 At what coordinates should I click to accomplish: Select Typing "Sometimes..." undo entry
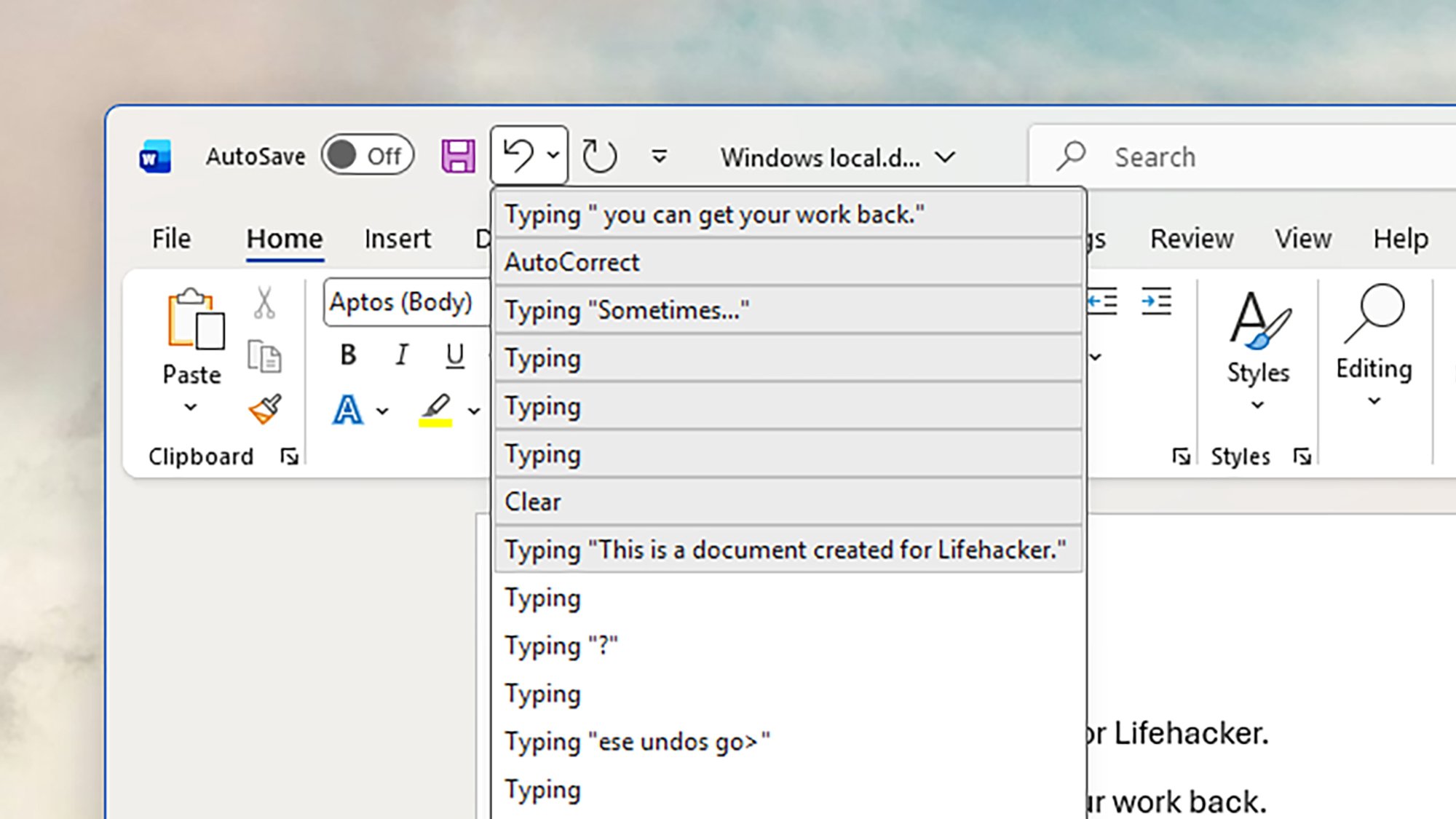[788, 310]
